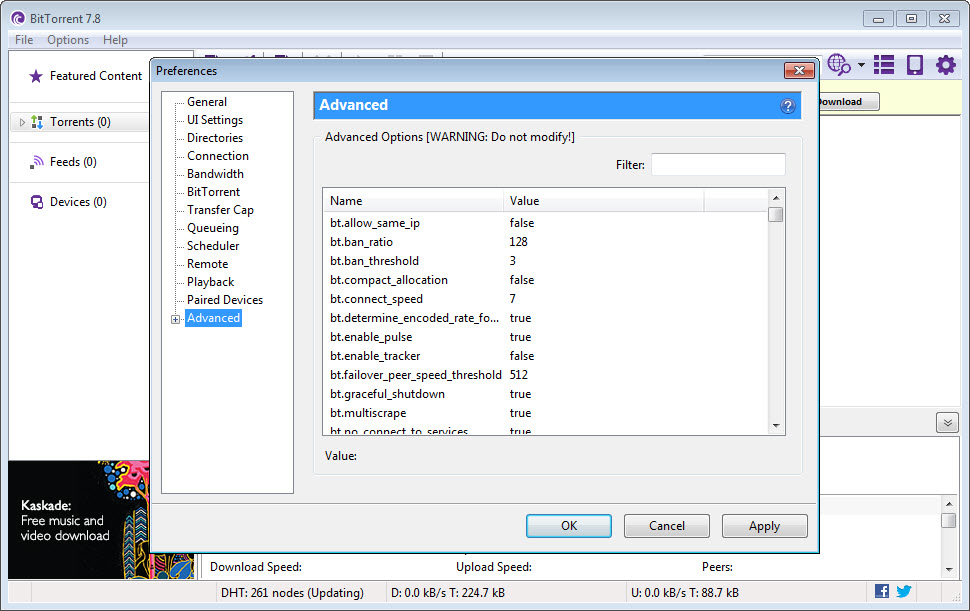Click the Kaskade free music ad banner
The image size is (970, 611).
79,519
